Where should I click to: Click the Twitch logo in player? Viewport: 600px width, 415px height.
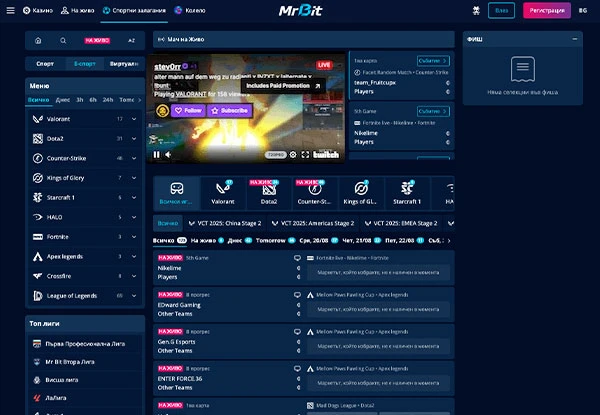point(326,155)
